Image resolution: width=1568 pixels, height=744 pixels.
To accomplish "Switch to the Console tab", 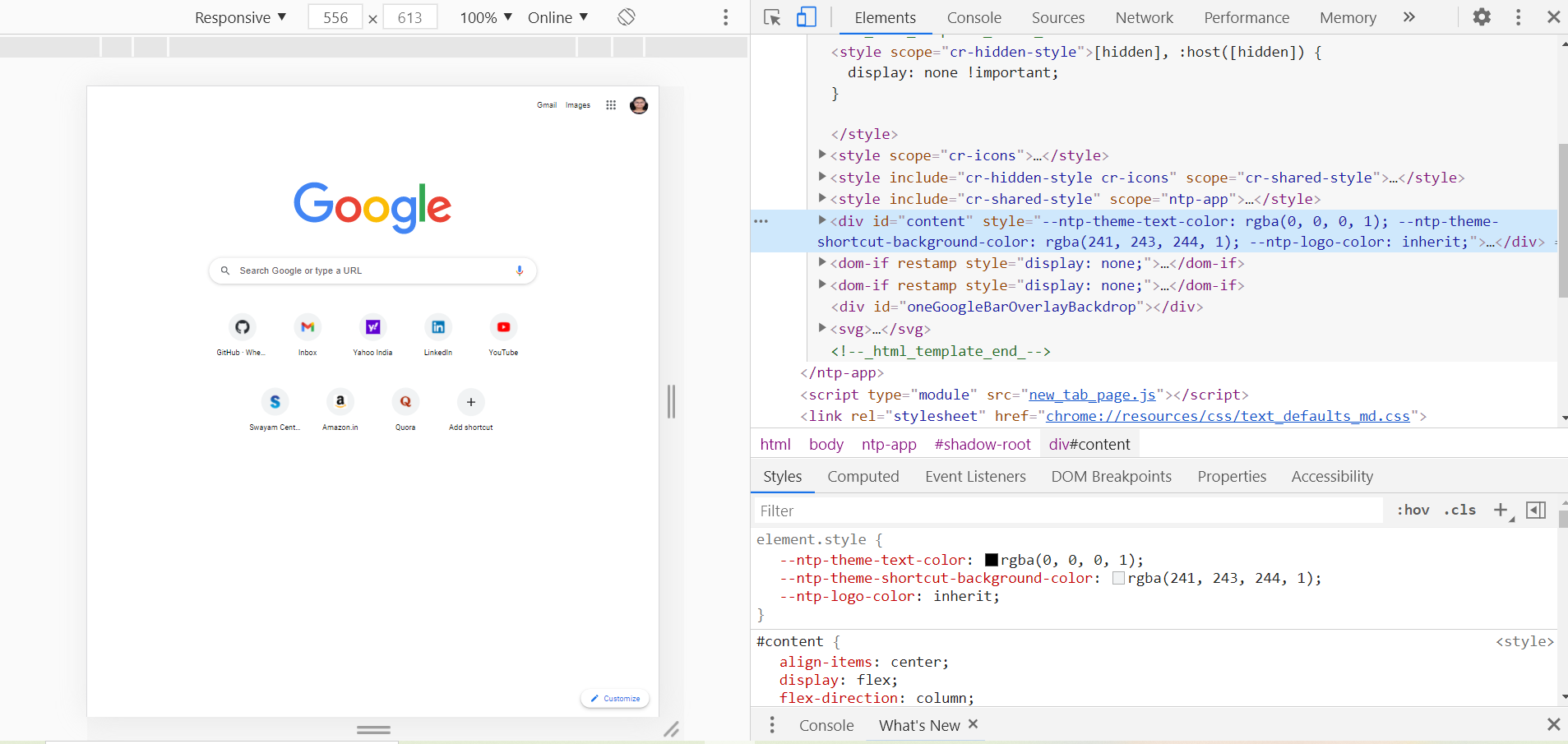I will coord(974,17).
